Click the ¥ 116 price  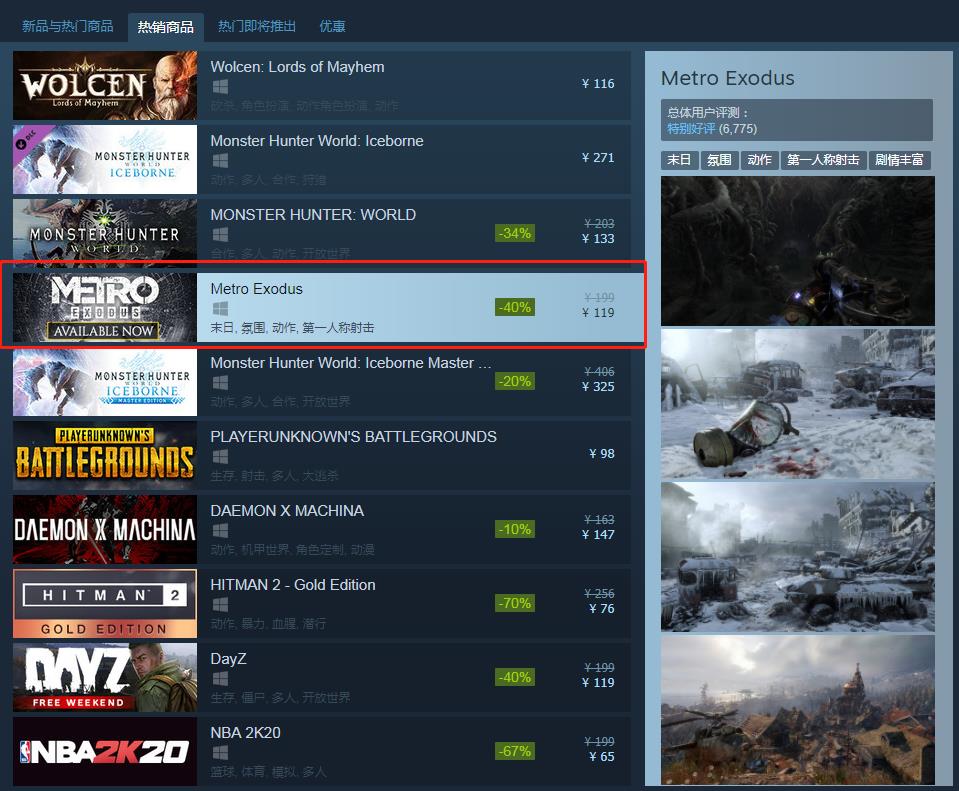click(x=598, y=84)
